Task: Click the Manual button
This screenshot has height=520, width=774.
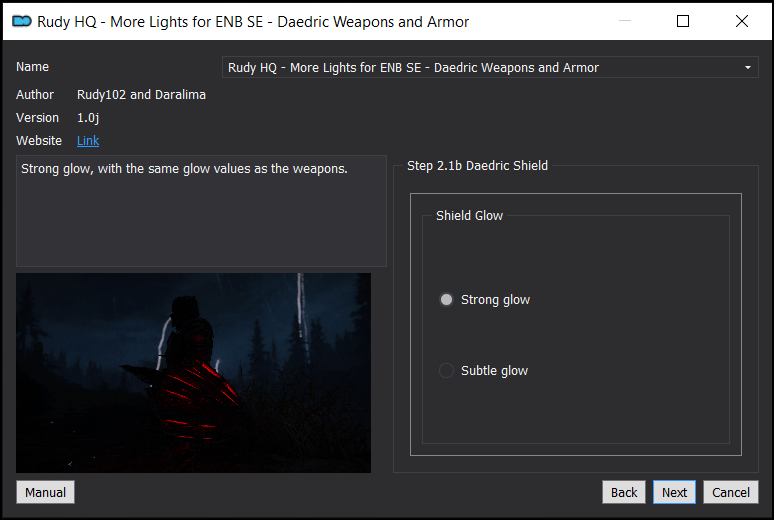Action: (45, 492)
